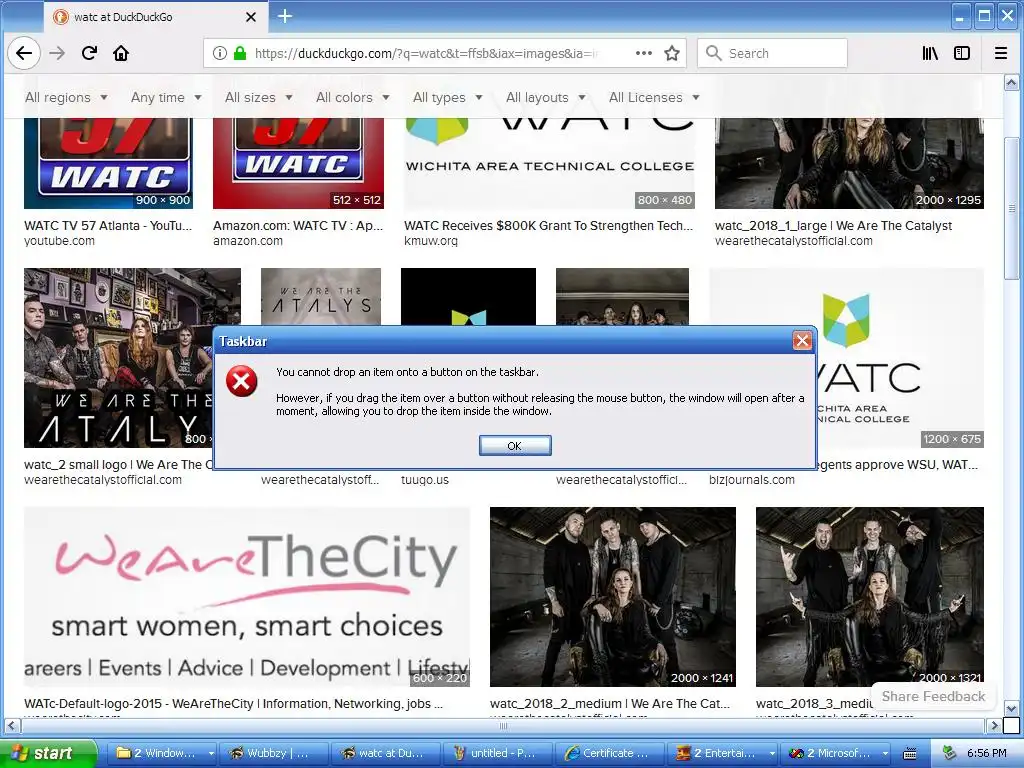The width and height of the screenshot is (1024, 768).
Task: Go back using the browser back arrow
Action: point(24,54)
